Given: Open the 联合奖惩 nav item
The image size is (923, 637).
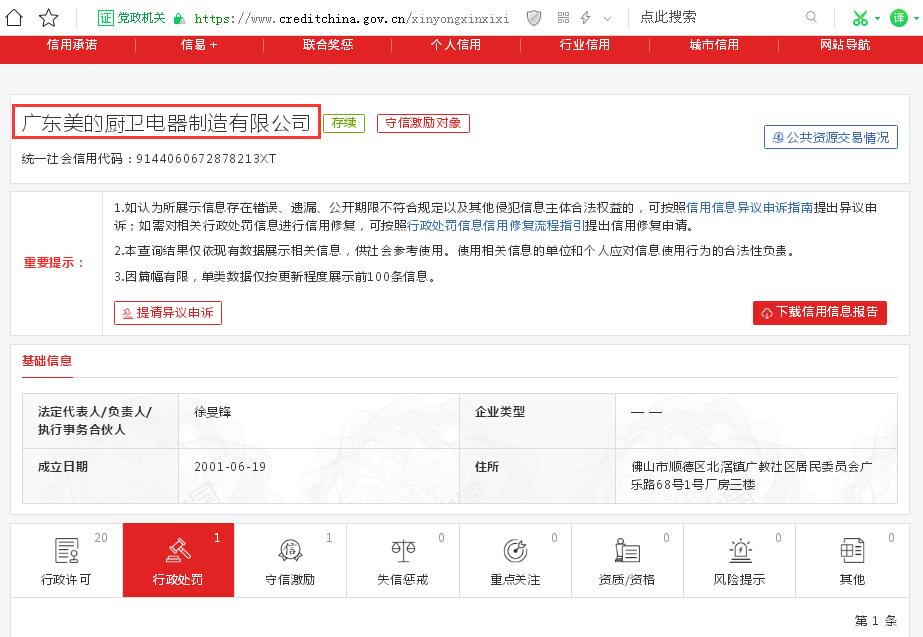Looking at the screenshot, I should tap(328, 45).
